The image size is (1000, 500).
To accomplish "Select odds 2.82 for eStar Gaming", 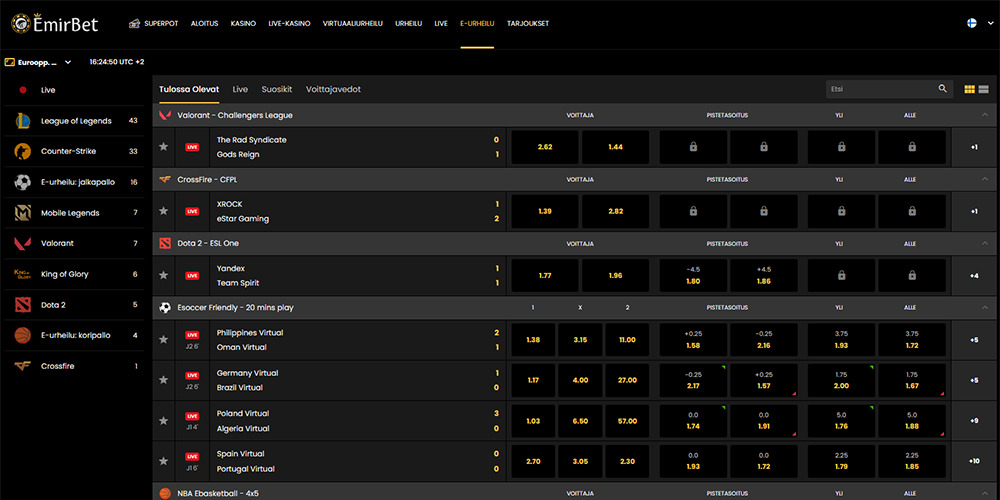I will pos(615,211).
